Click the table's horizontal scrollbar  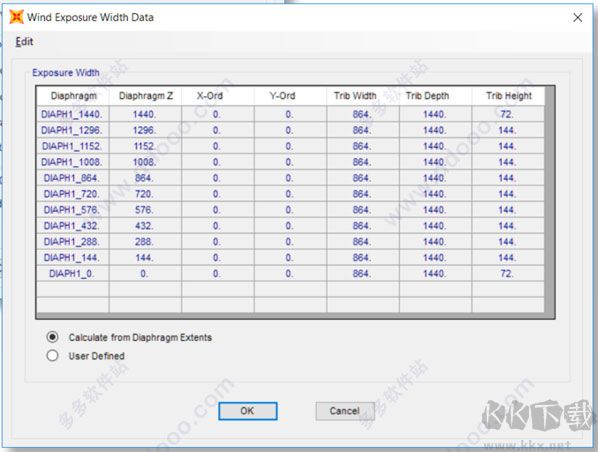(291, 315)
